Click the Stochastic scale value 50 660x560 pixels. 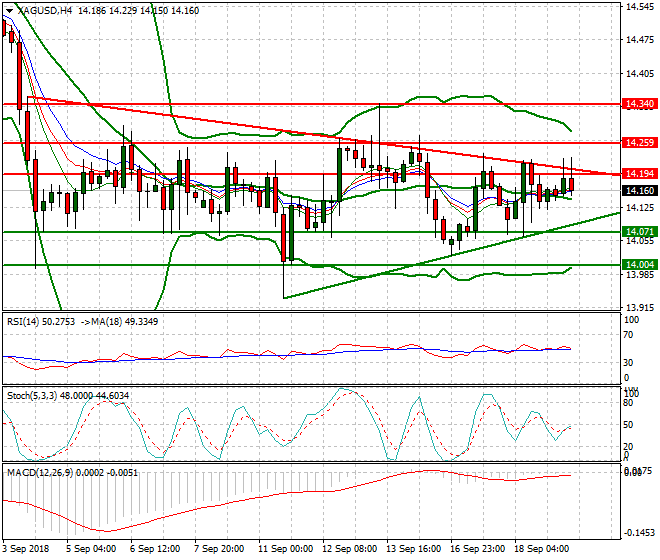(x=628, y=424)
